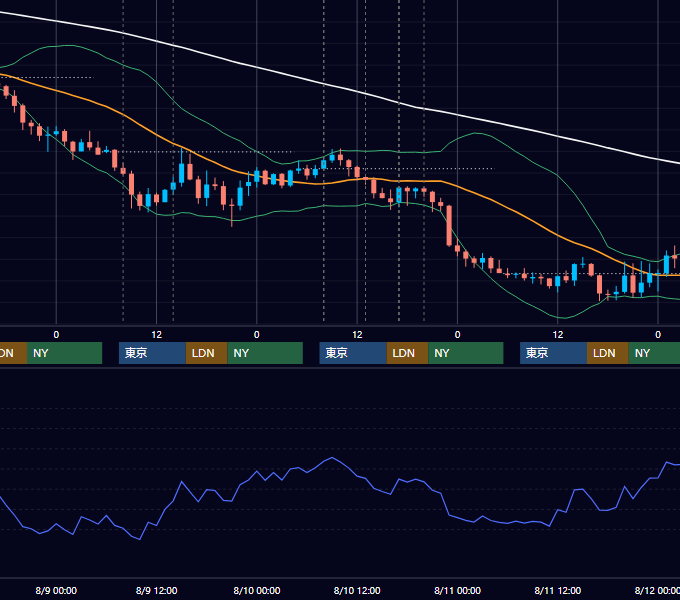The image size is (680, 600).
Task: Select the 東京 session block on 8/11
Action: 554,353
